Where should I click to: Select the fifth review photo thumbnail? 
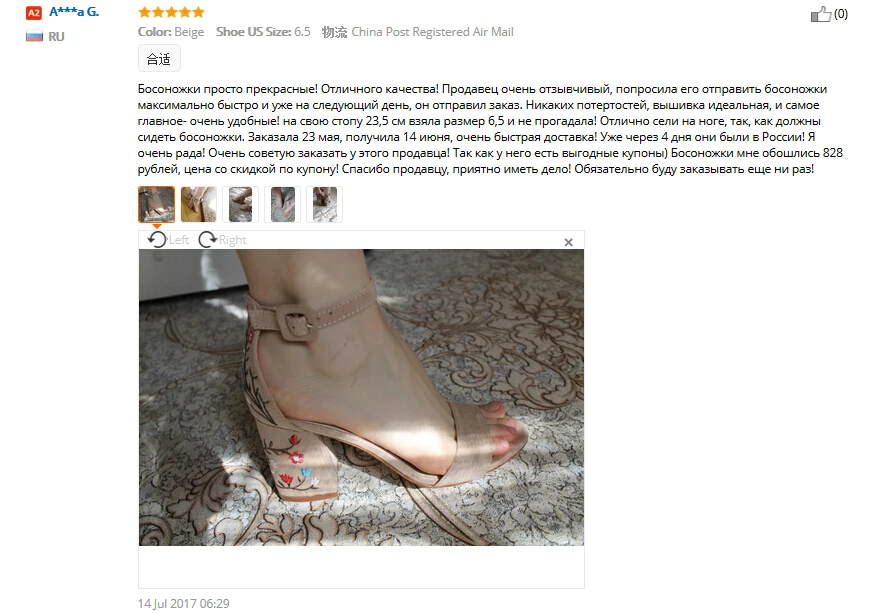click(x=325, y=204)
